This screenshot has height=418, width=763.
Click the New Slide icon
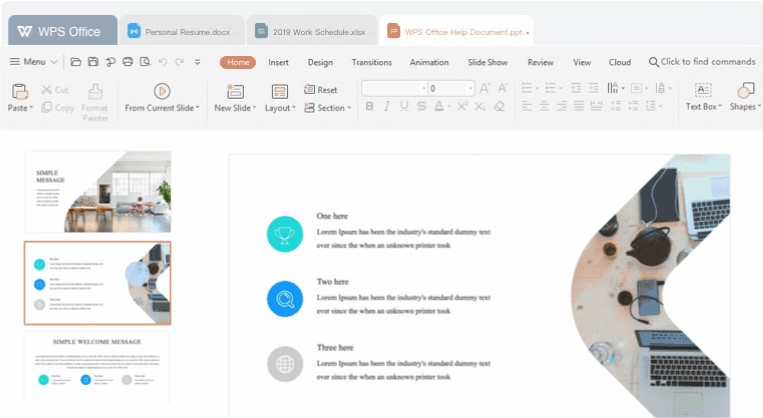point(235,91)
